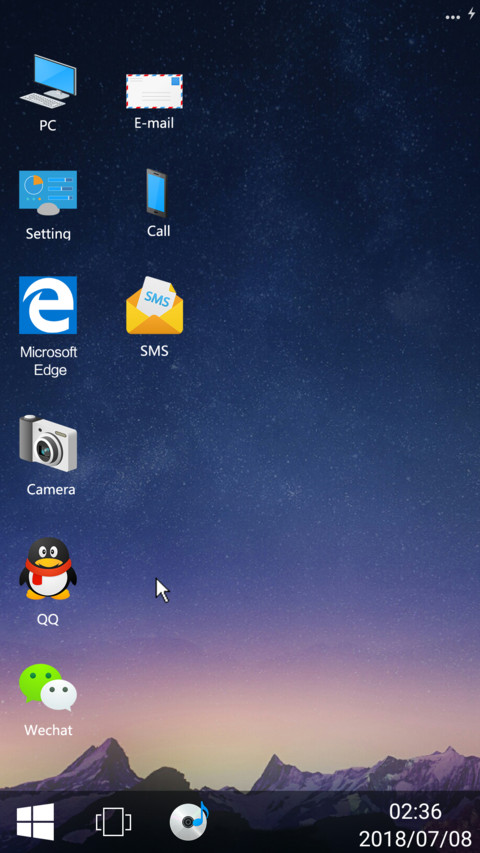
Task: Open the SMS messaging icon
Action: (155, 305)
